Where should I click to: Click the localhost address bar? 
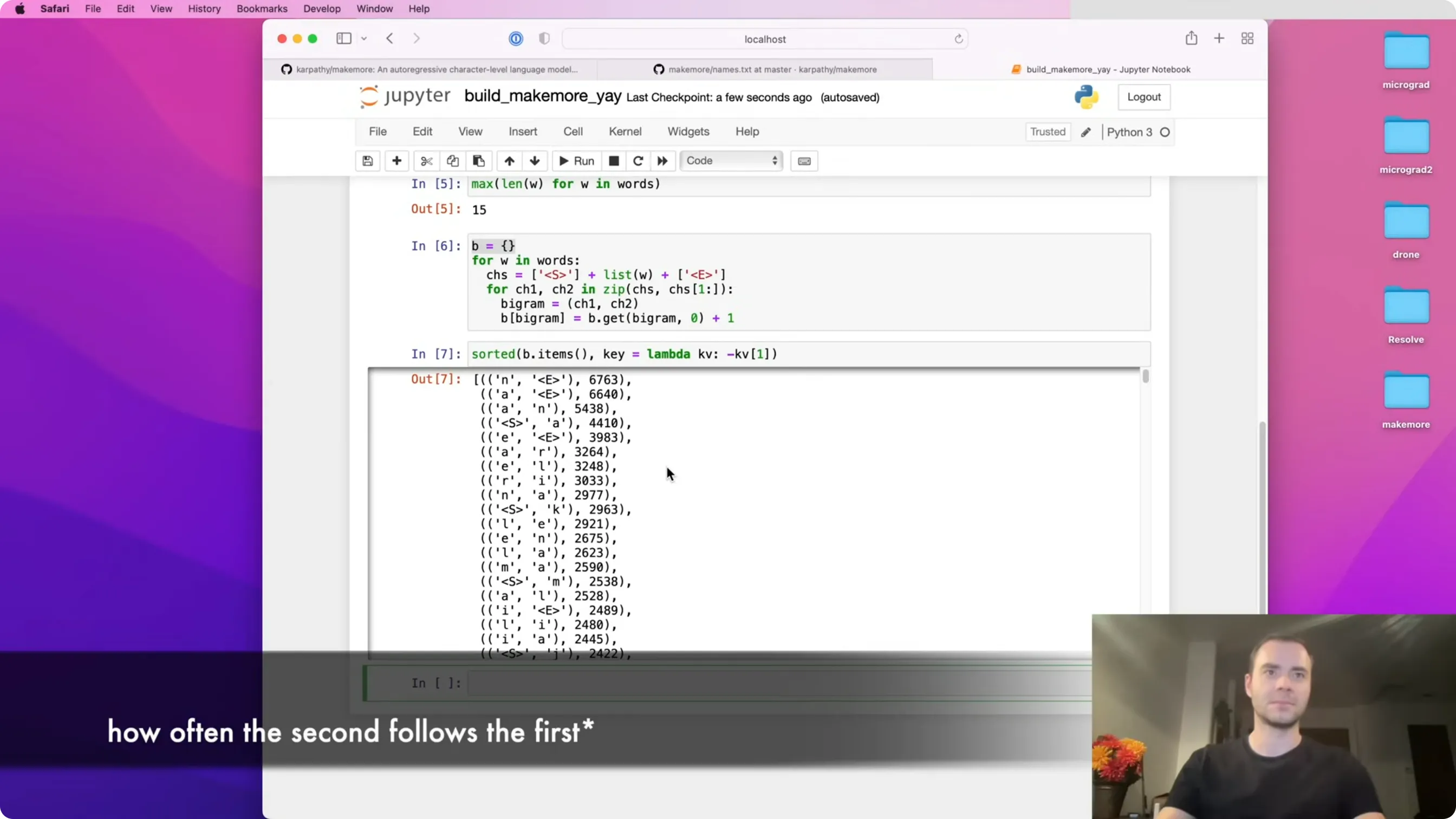tap(765, 39)
